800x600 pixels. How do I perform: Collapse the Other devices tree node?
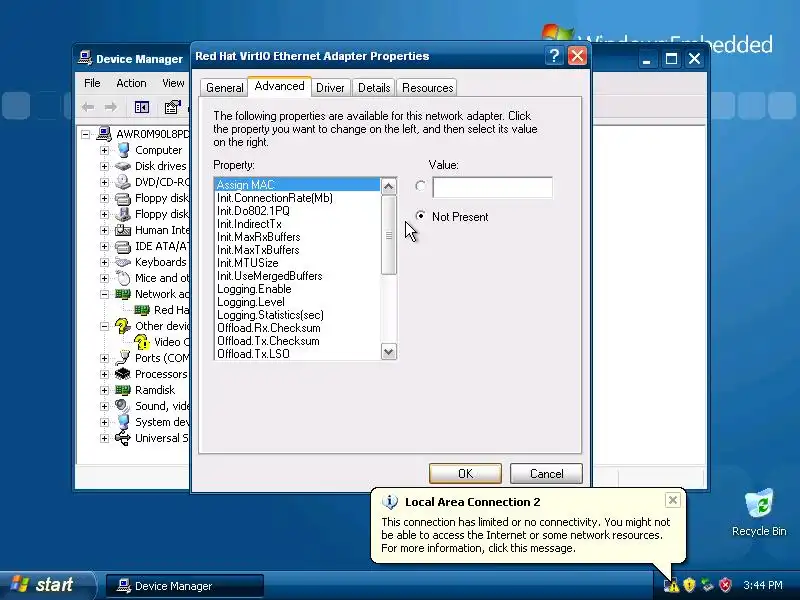click(104, 326)
